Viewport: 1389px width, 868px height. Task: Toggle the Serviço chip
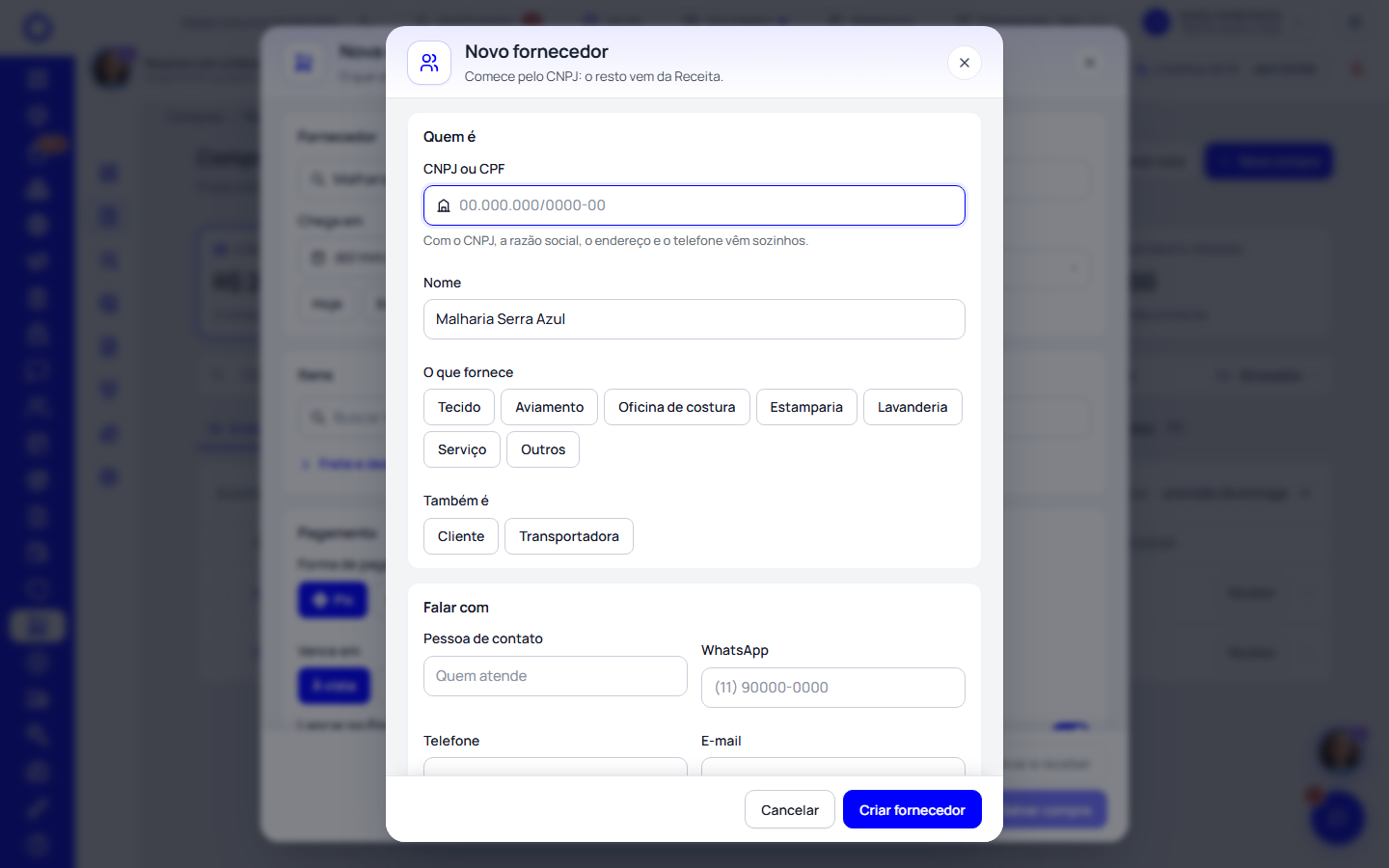tap(462, 449)
